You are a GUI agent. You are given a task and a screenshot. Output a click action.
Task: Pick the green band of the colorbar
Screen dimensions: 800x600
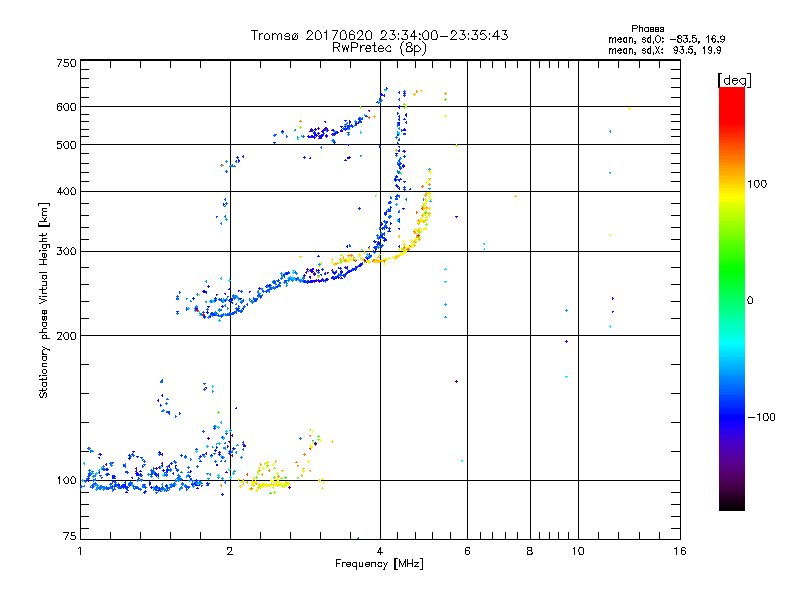tap(731, 290)
